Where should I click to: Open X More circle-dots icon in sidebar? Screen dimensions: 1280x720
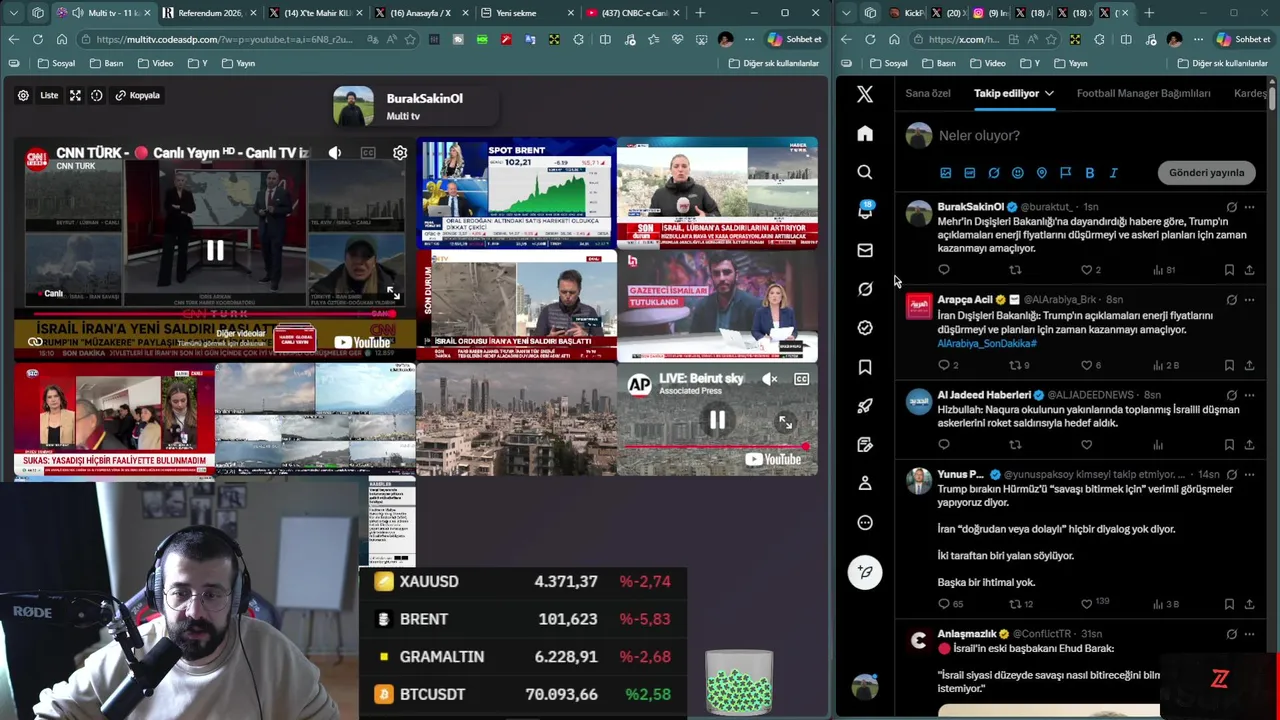pyautogui.click(x=865, y=522)
